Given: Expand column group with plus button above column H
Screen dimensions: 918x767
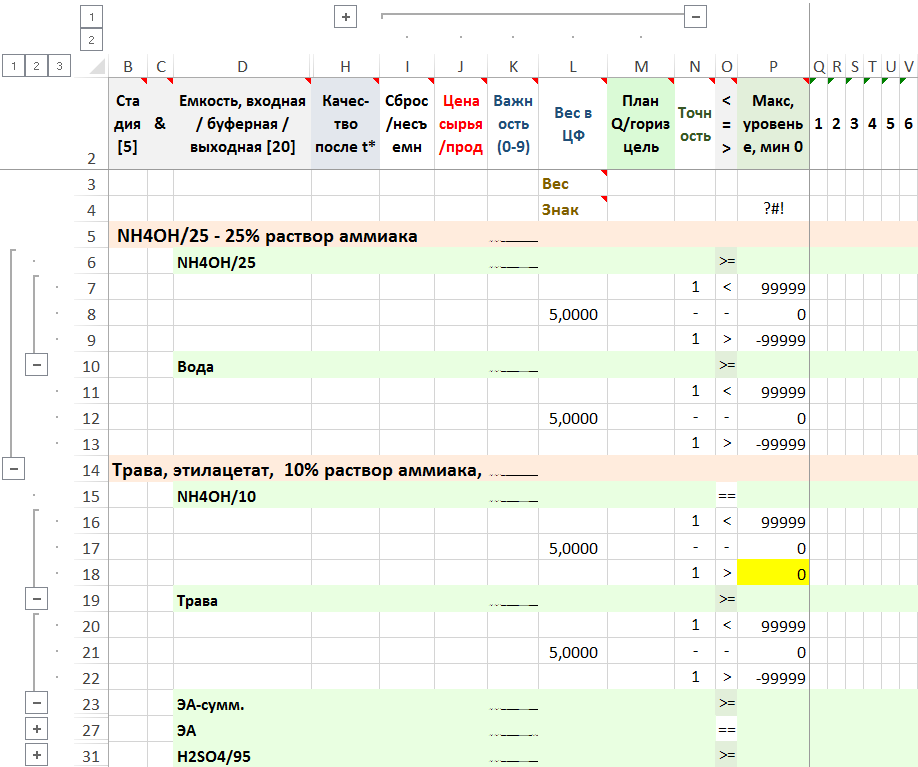Looking at the screenshot, I should click(x=345, y=17).
